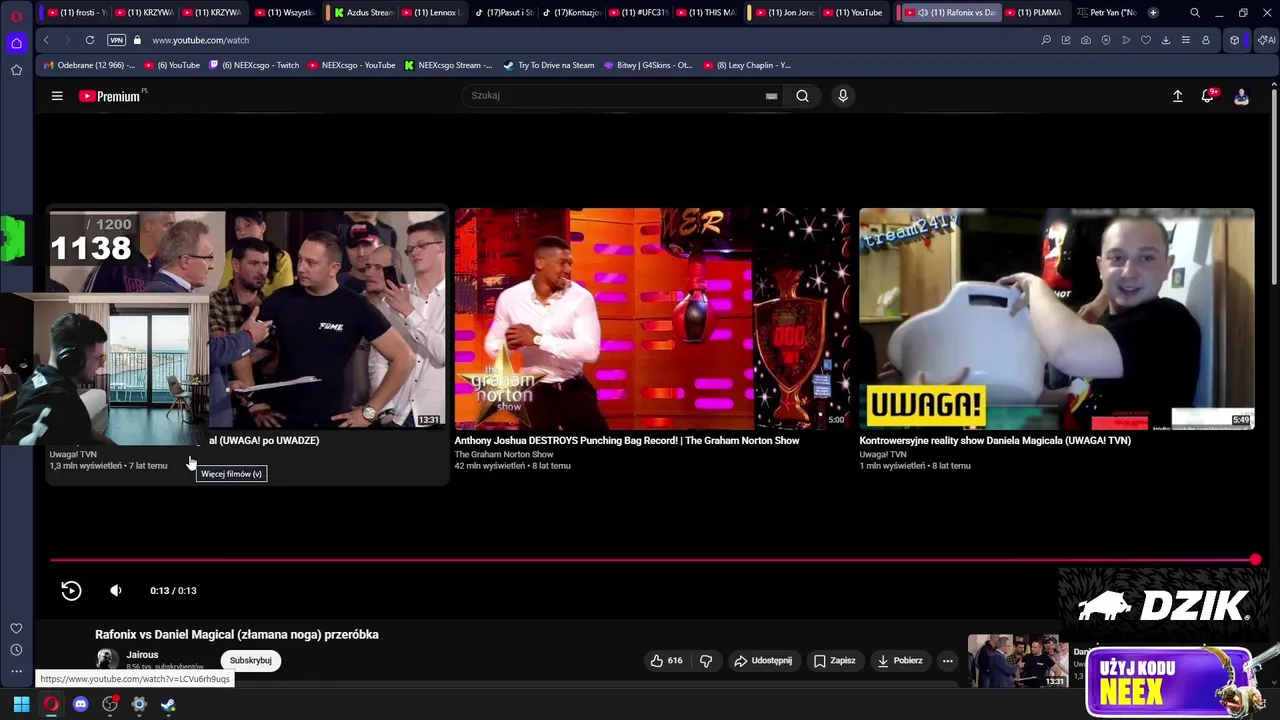Save the video with Zapisz
The width and height of the screenshot is (1280, 720).
click(834, 661)
